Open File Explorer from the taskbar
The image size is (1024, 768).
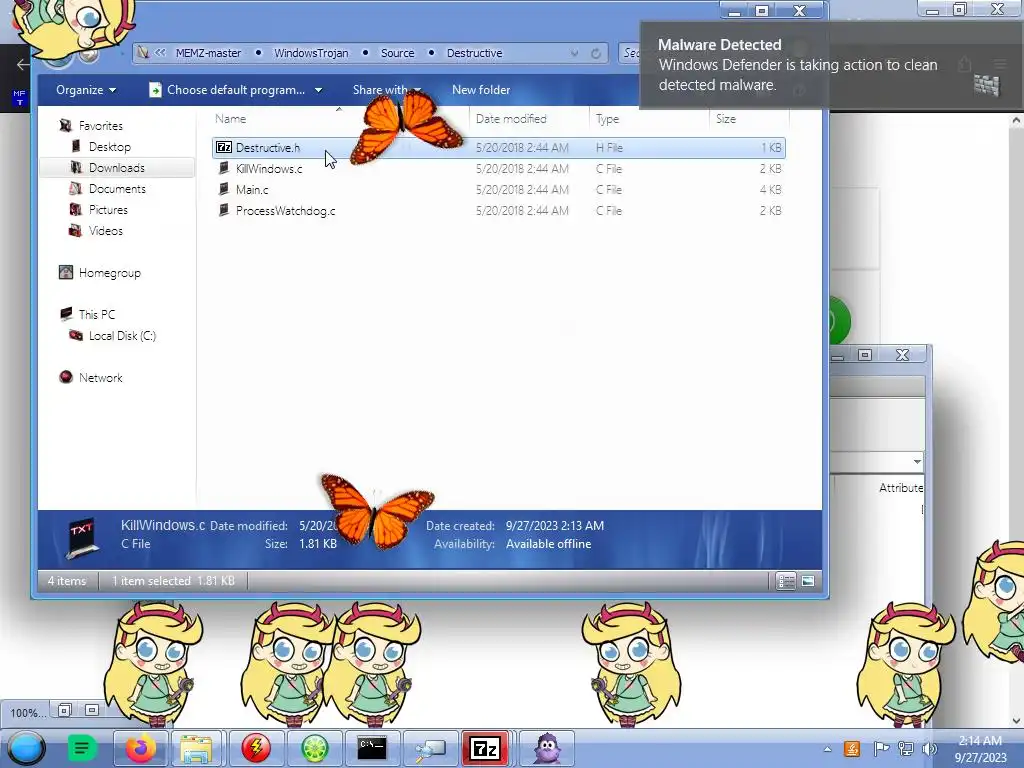pos(197,748)
